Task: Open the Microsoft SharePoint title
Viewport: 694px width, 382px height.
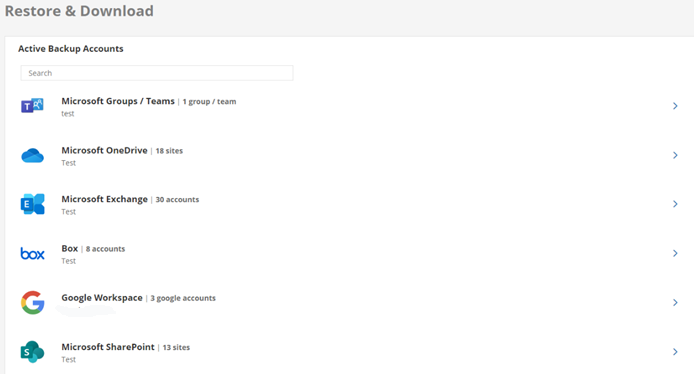Action: (x=108, y=347)
